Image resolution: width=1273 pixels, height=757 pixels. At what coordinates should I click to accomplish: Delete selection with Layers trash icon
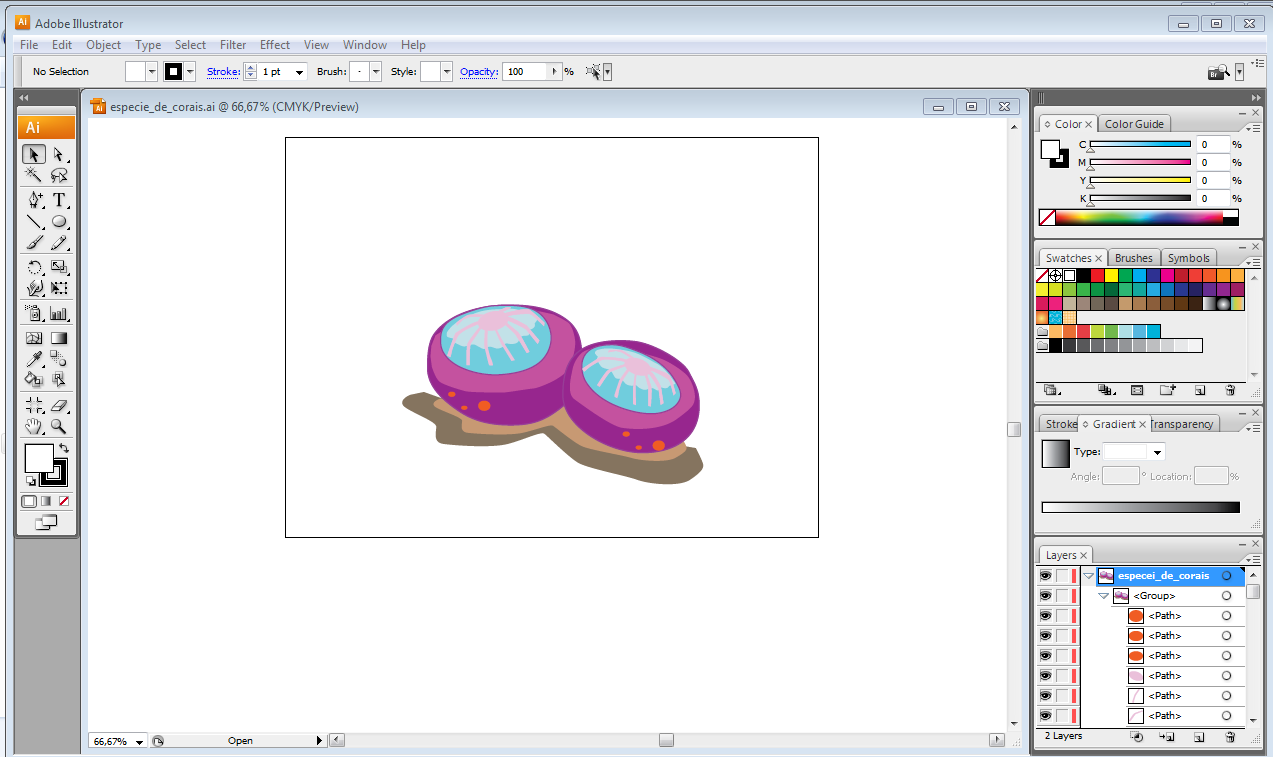[x=1230, y=736]
